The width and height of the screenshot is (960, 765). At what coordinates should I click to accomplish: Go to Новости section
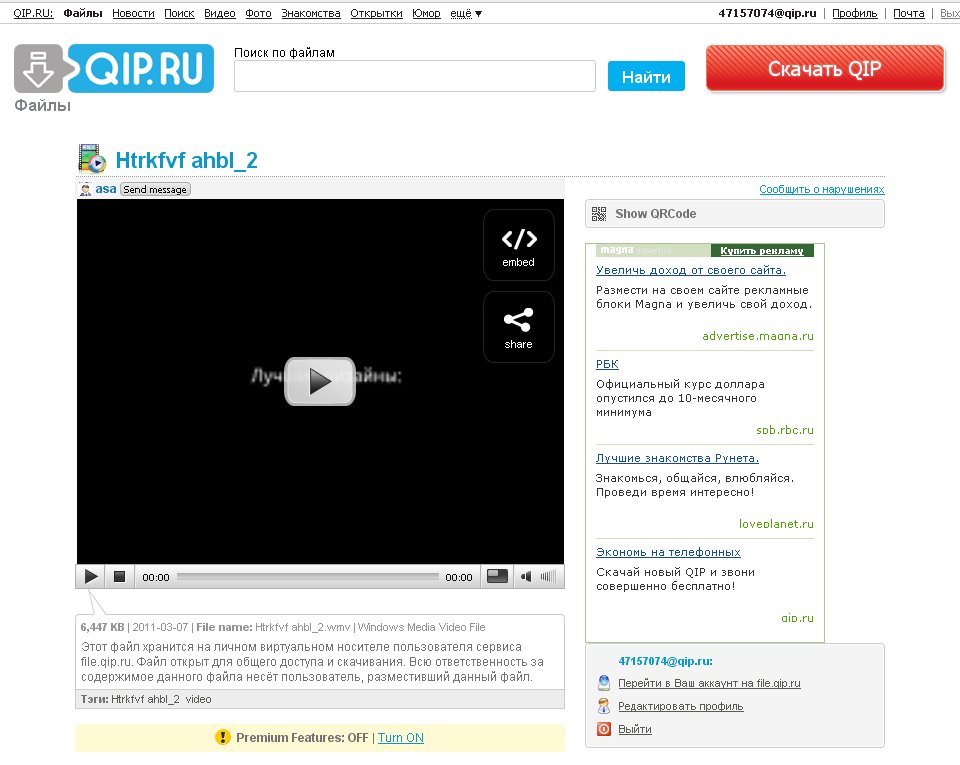pos(133,13)
